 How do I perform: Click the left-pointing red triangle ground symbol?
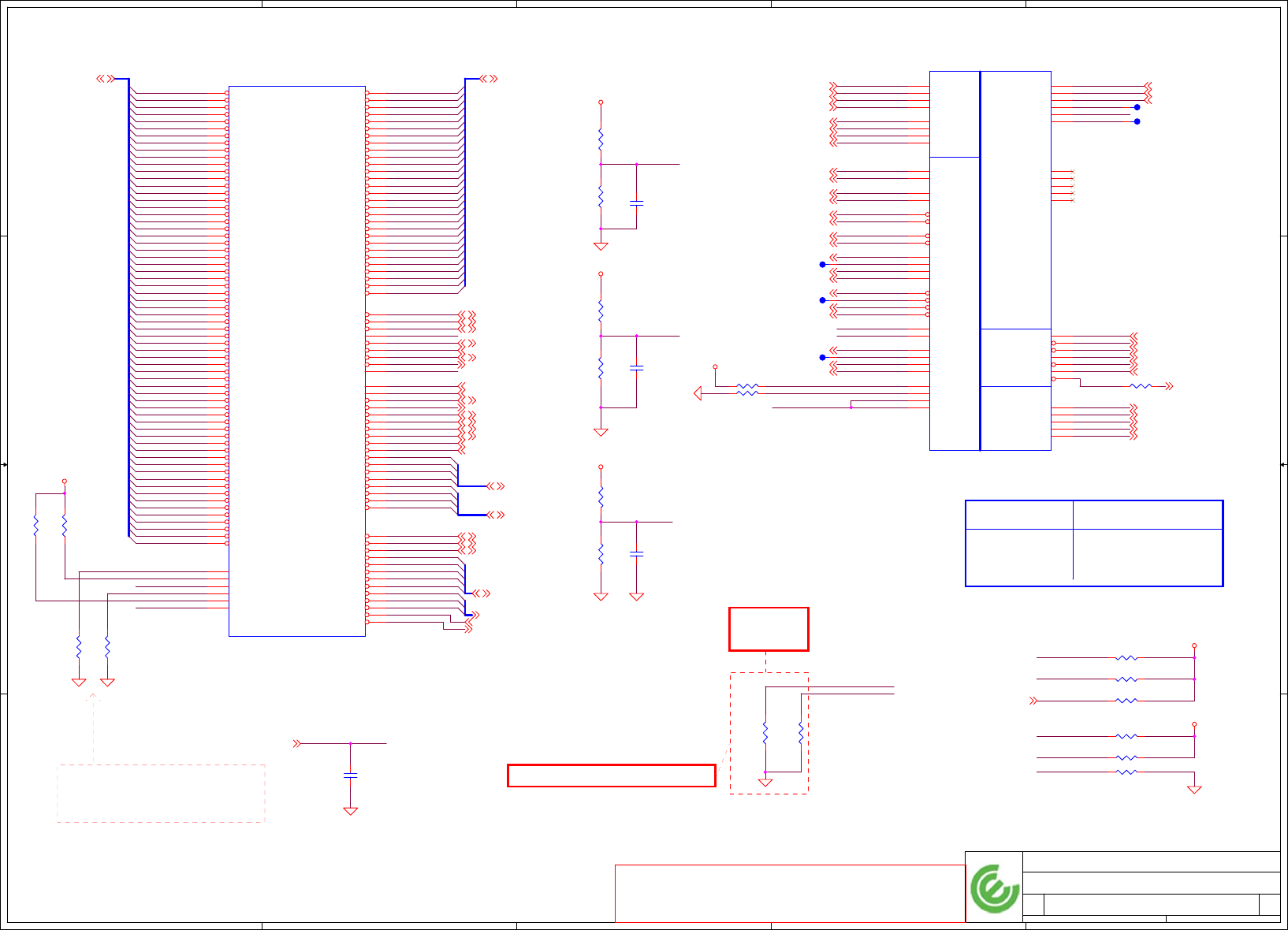tap(698, 393)
